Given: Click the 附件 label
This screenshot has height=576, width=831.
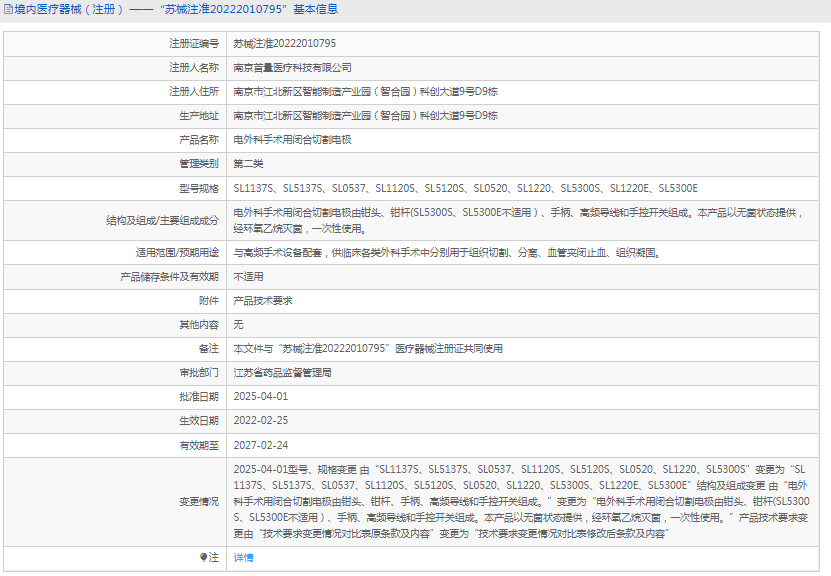Looking at the screenshot, I should [x=209, y=301].
